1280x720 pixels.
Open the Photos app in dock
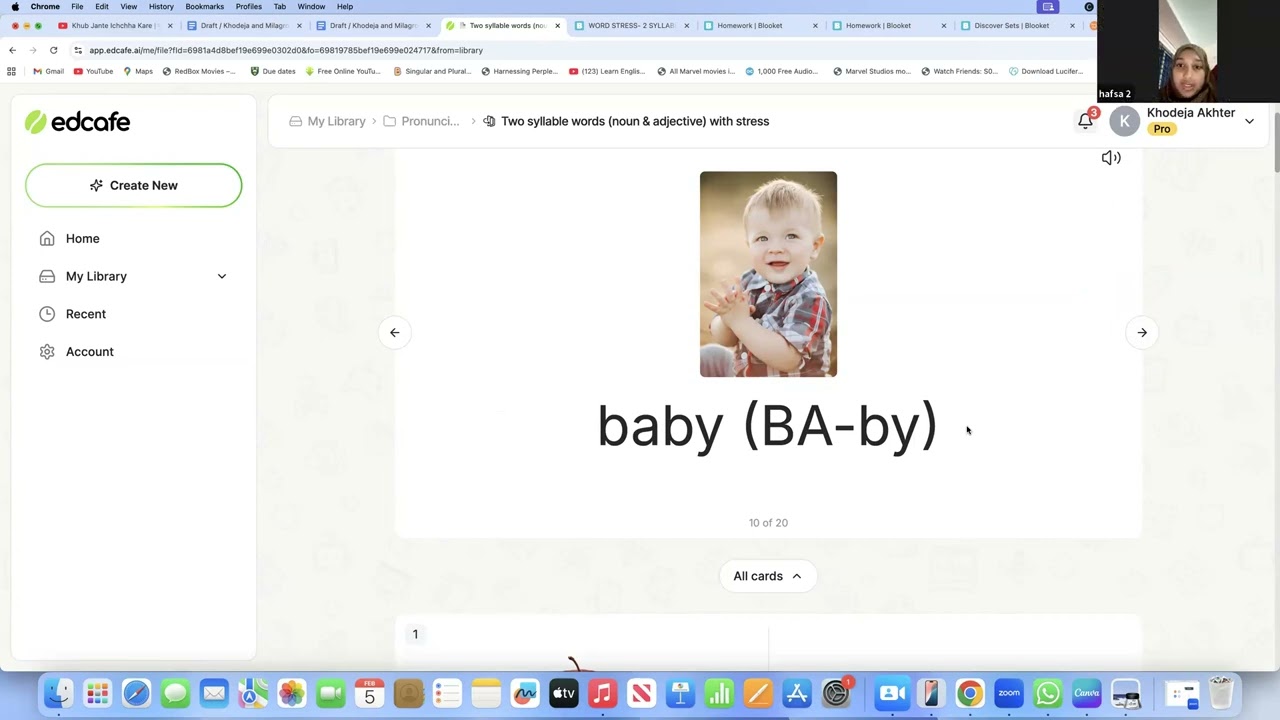point(292,693)
